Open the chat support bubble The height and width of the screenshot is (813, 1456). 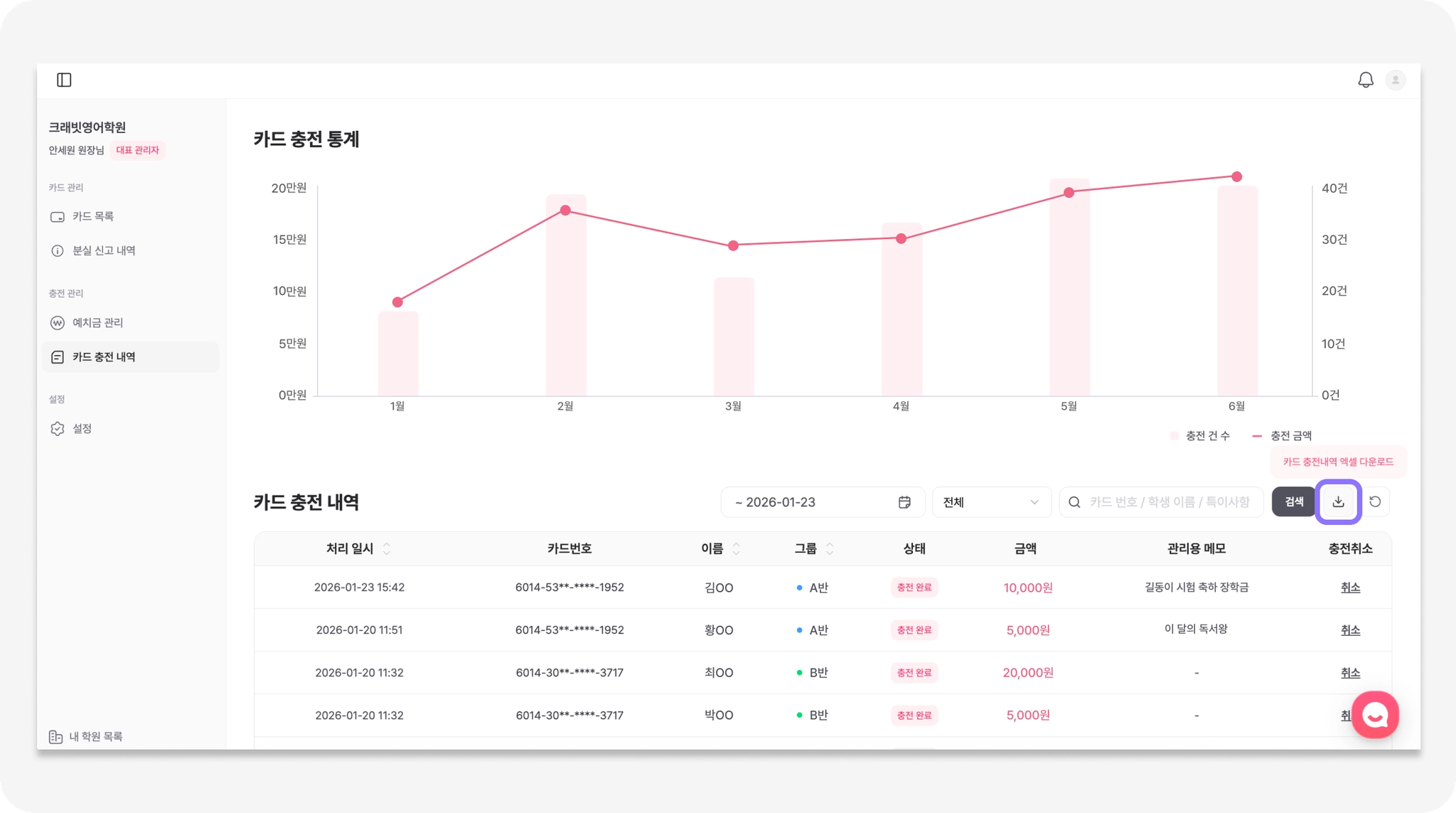1375,714
